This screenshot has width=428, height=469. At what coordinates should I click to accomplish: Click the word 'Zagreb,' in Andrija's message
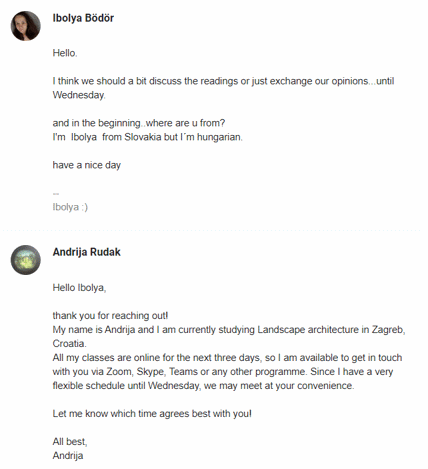click(x=388, y=330)
